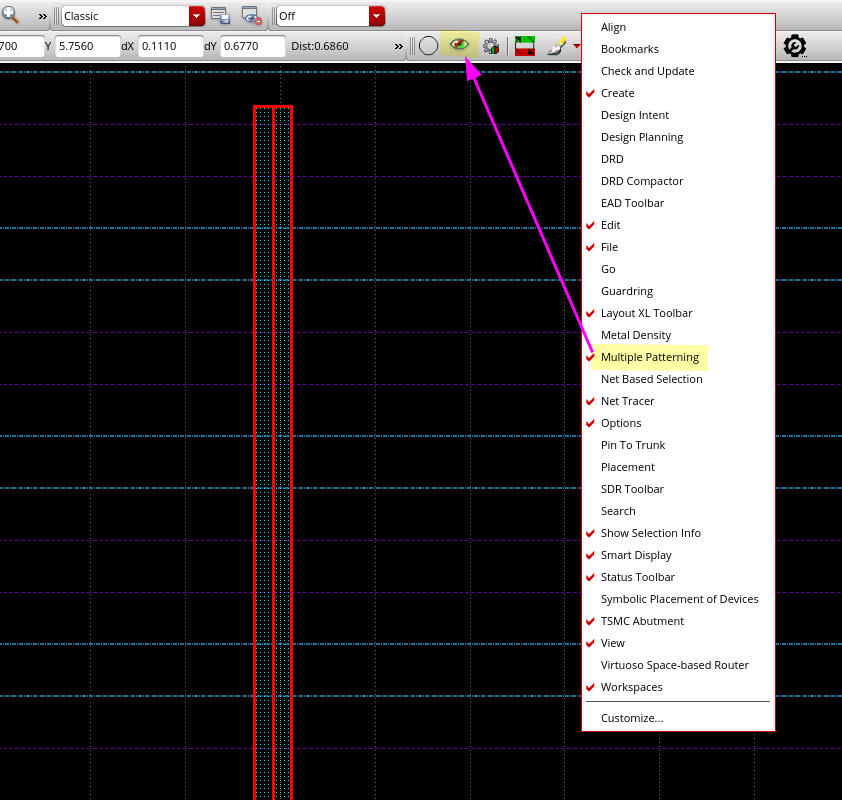Toggle the DRD toolbar entry
The image size is (842, 800).
(x=612, y=159)
